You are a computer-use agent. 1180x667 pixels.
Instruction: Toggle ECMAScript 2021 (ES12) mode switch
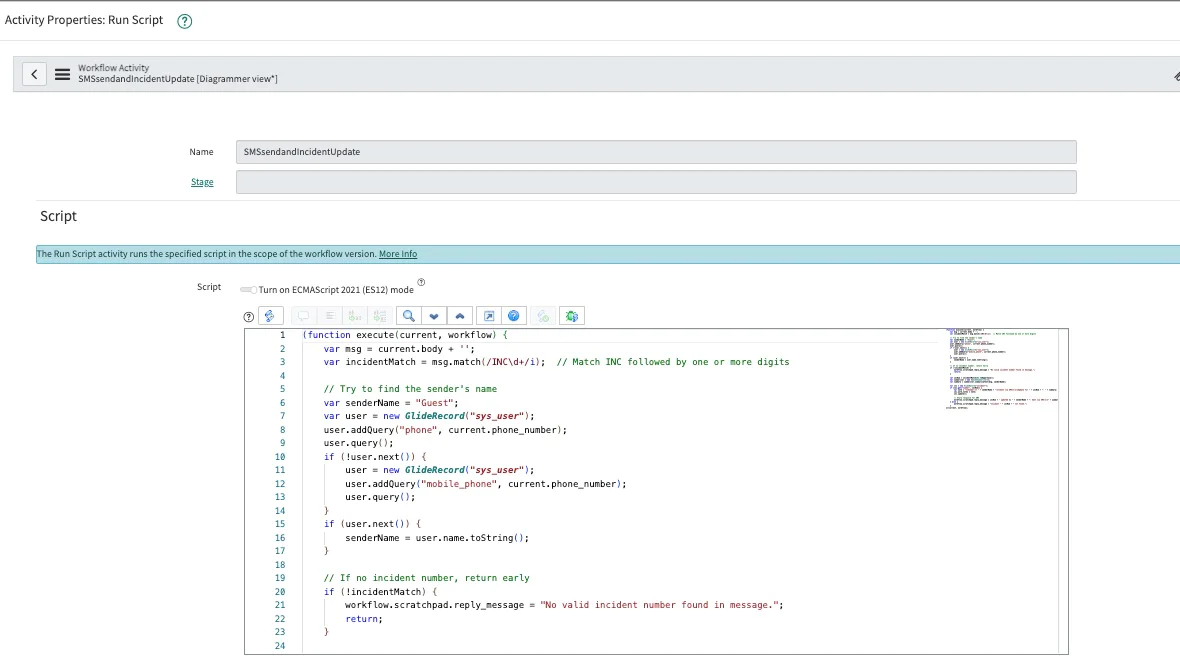pyautogui.click(x=248, y=290)
